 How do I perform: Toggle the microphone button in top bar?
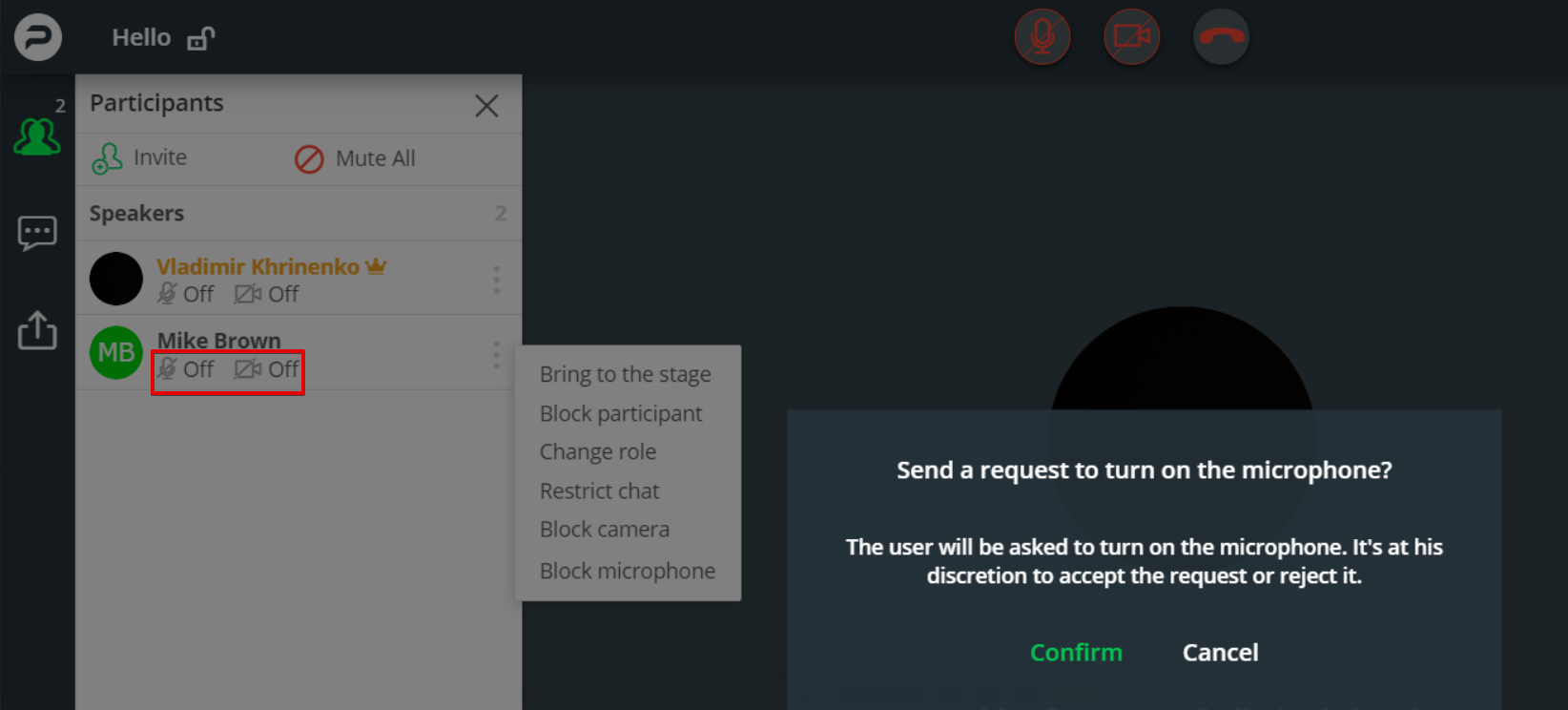click(1042, 37)
